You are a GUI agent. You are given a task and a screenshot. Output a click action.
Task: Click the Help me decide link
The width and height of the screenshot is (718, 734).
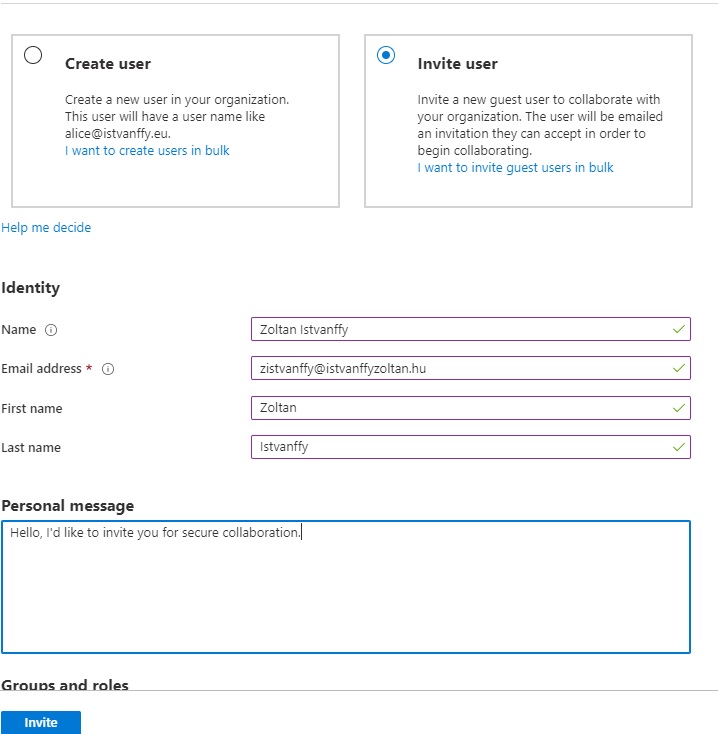point(46,228)
